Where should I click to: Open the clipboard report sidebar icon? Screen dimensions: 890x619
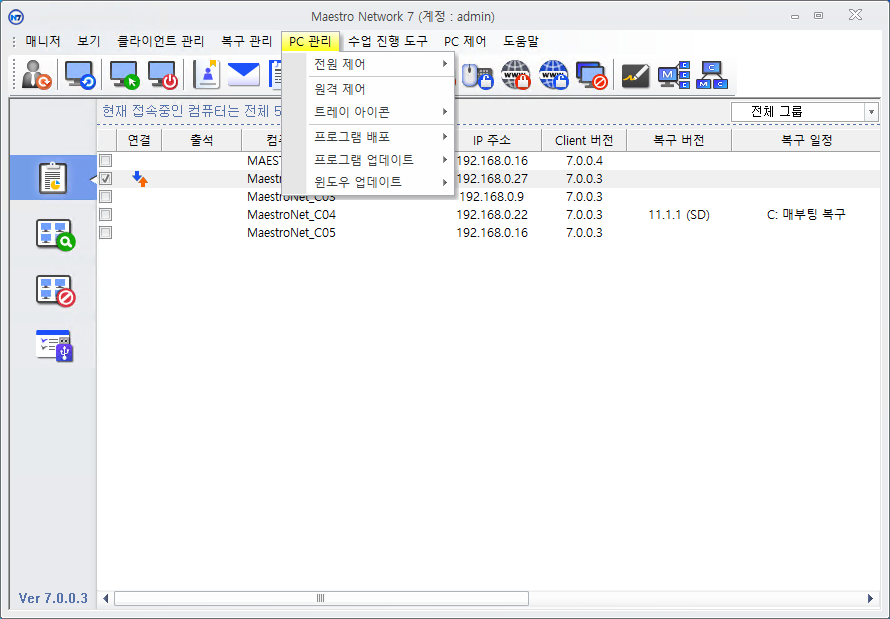(x=52, y=178)
